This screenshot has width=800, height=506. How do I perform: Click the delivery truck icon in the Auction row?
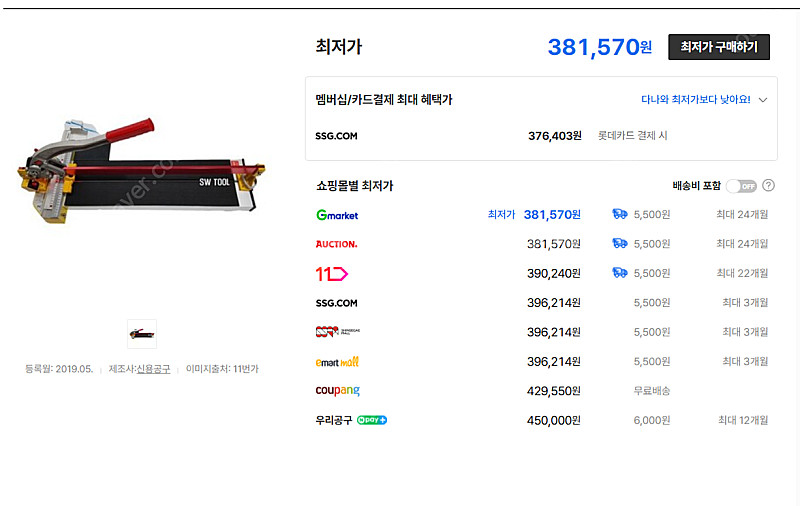coord(619,243)
